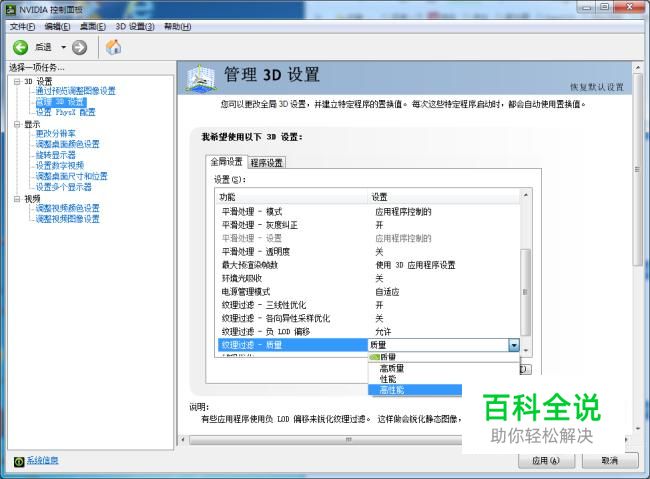Select 环境光吸收 row
Screen dimensions: 650x479
coord(369,278)
